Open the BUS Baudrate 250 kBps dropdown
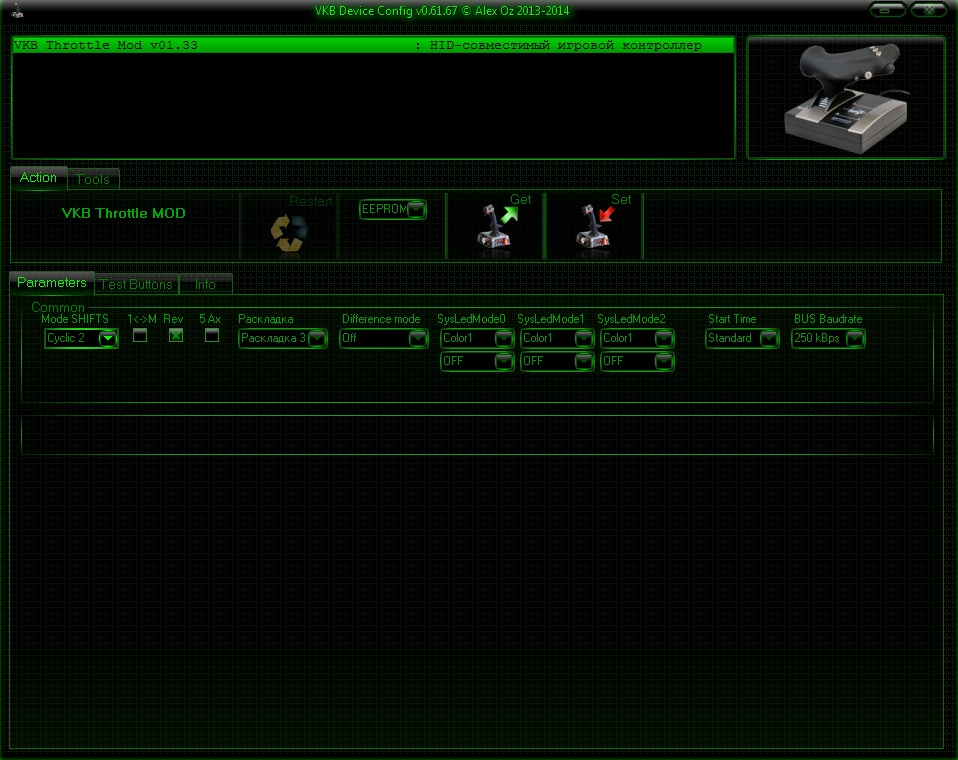 (828, 338)
